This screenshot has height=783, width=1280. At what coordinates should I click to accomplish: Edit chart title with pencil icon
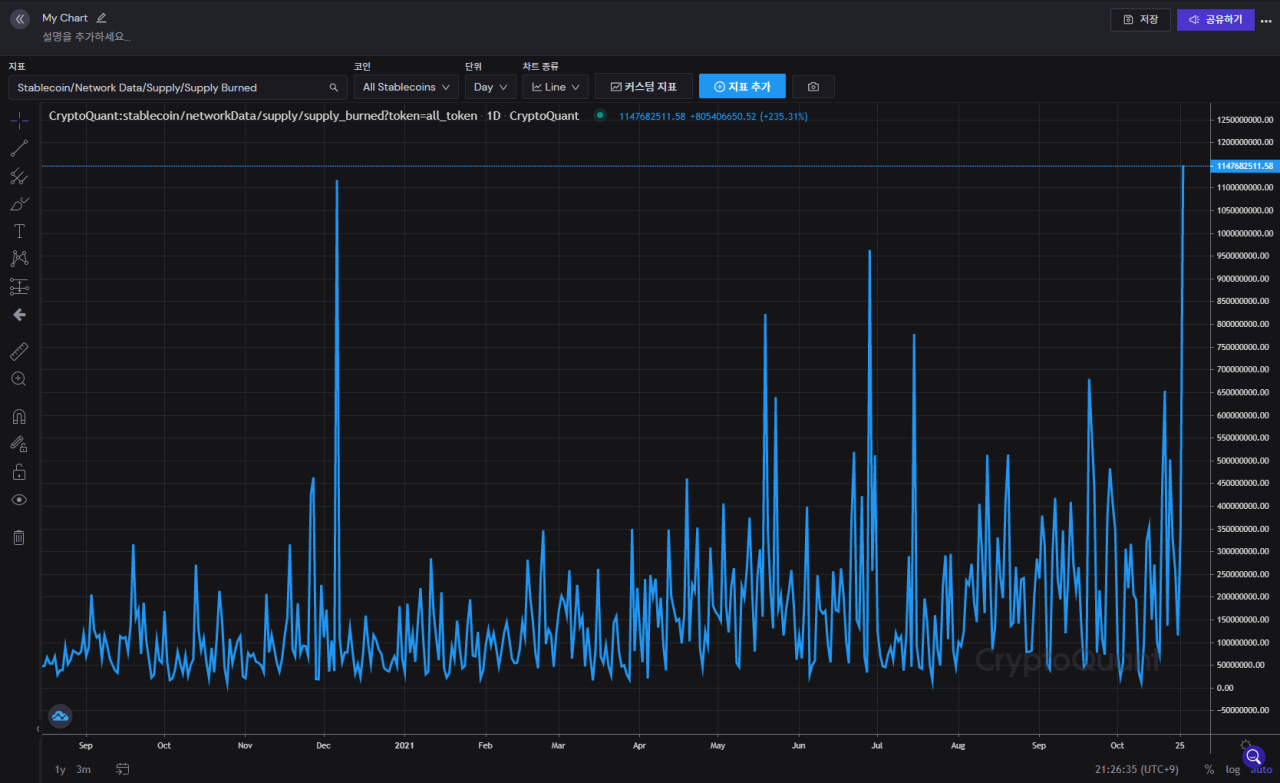pyautogui.click(x=101, y=18)
